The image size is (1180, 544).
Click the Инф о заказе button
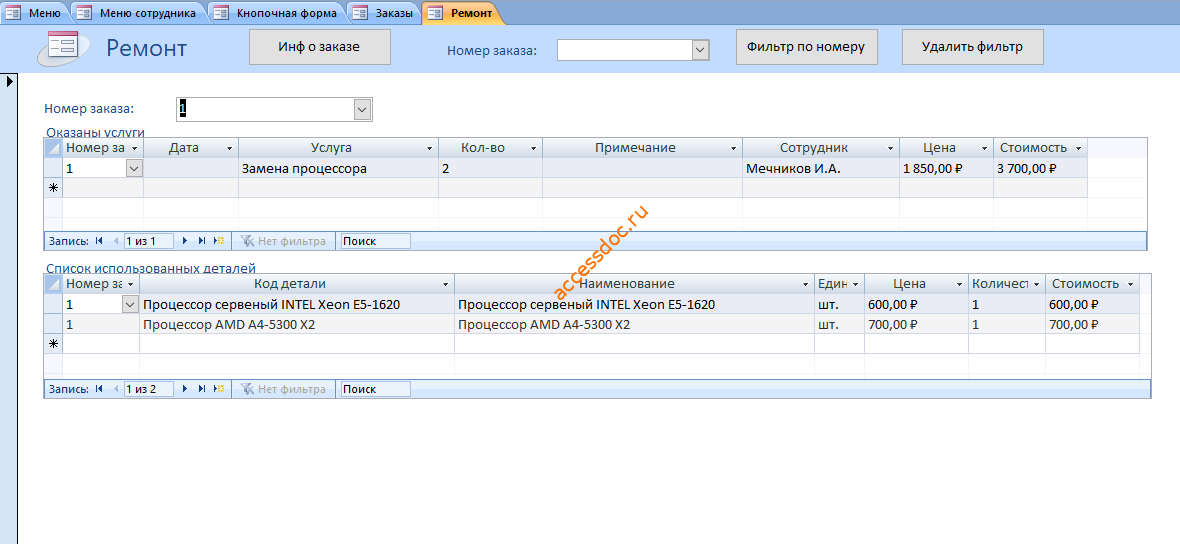coord(320,47)
